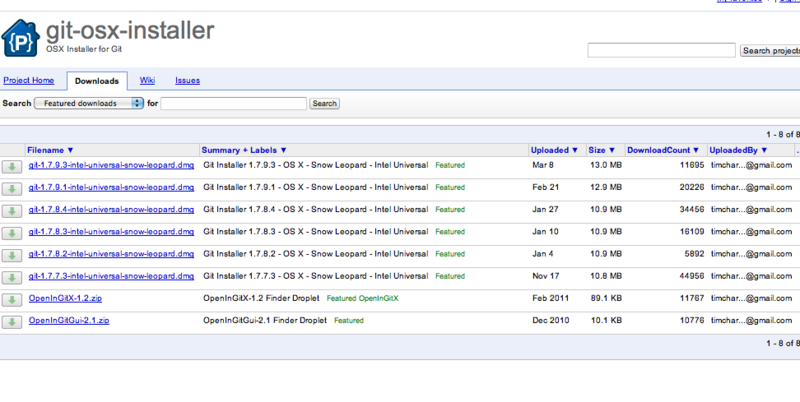800x402 pixels.
Task: Click the 'Feb 21' upload date cell
Action: click(x=545, y=187)
